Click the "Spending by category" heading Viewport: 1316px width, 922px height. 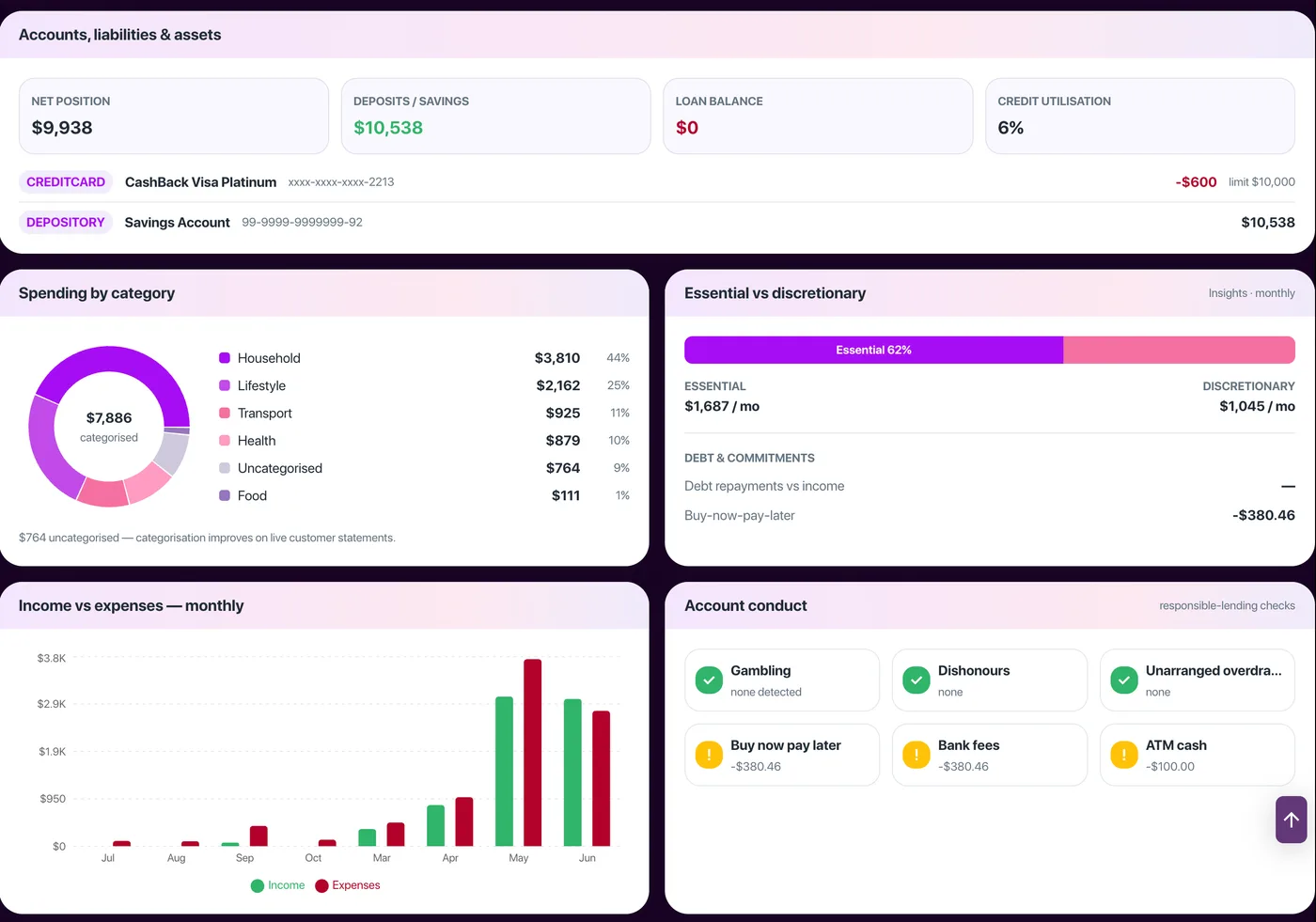(x=97, y=293)
